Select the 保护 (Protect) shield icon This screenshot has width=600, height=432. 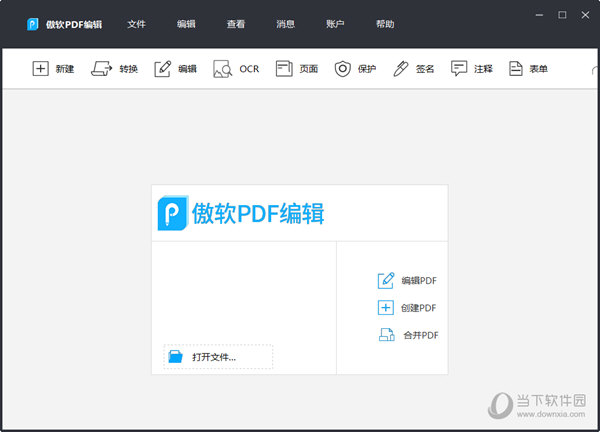tap(342, 69)
